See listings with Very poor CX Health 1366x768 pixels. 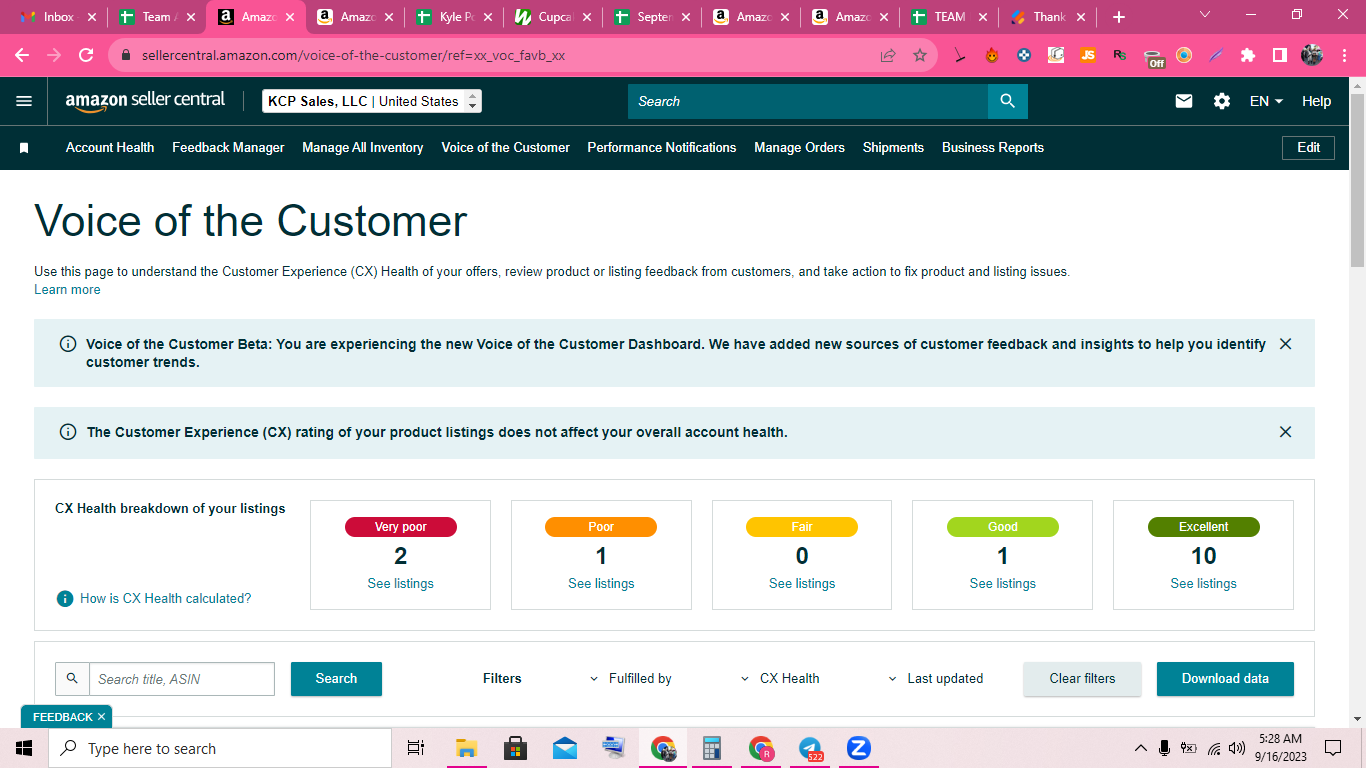coord(400,584)
